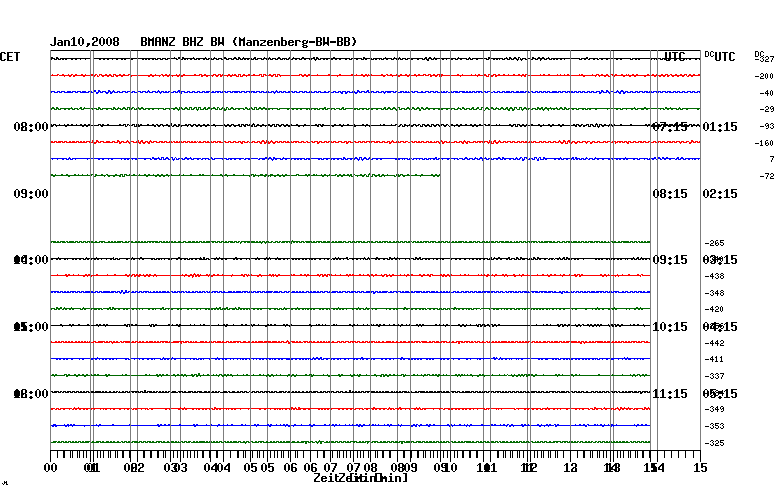
Task: Select DC offset value -72
Action: [x=766, y=176]
